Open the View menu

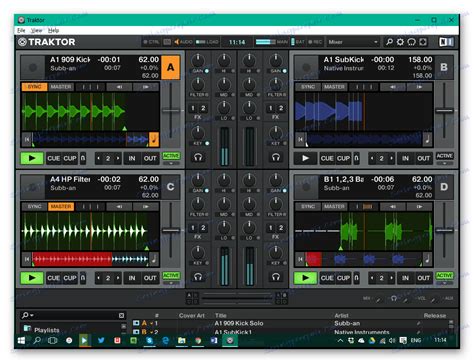[x=36, y=30]
